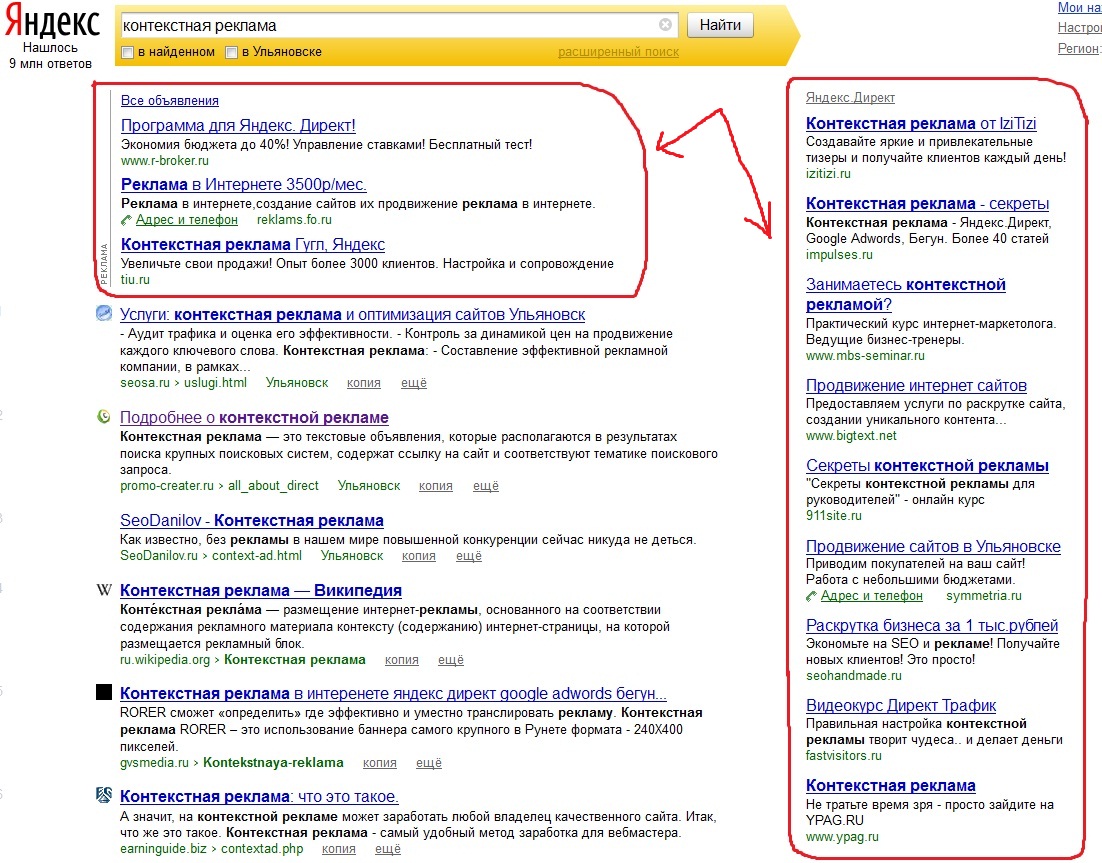
Task: Open cached 'копия' of promo-creater.ru result
Action: click(x=436, y=486)
